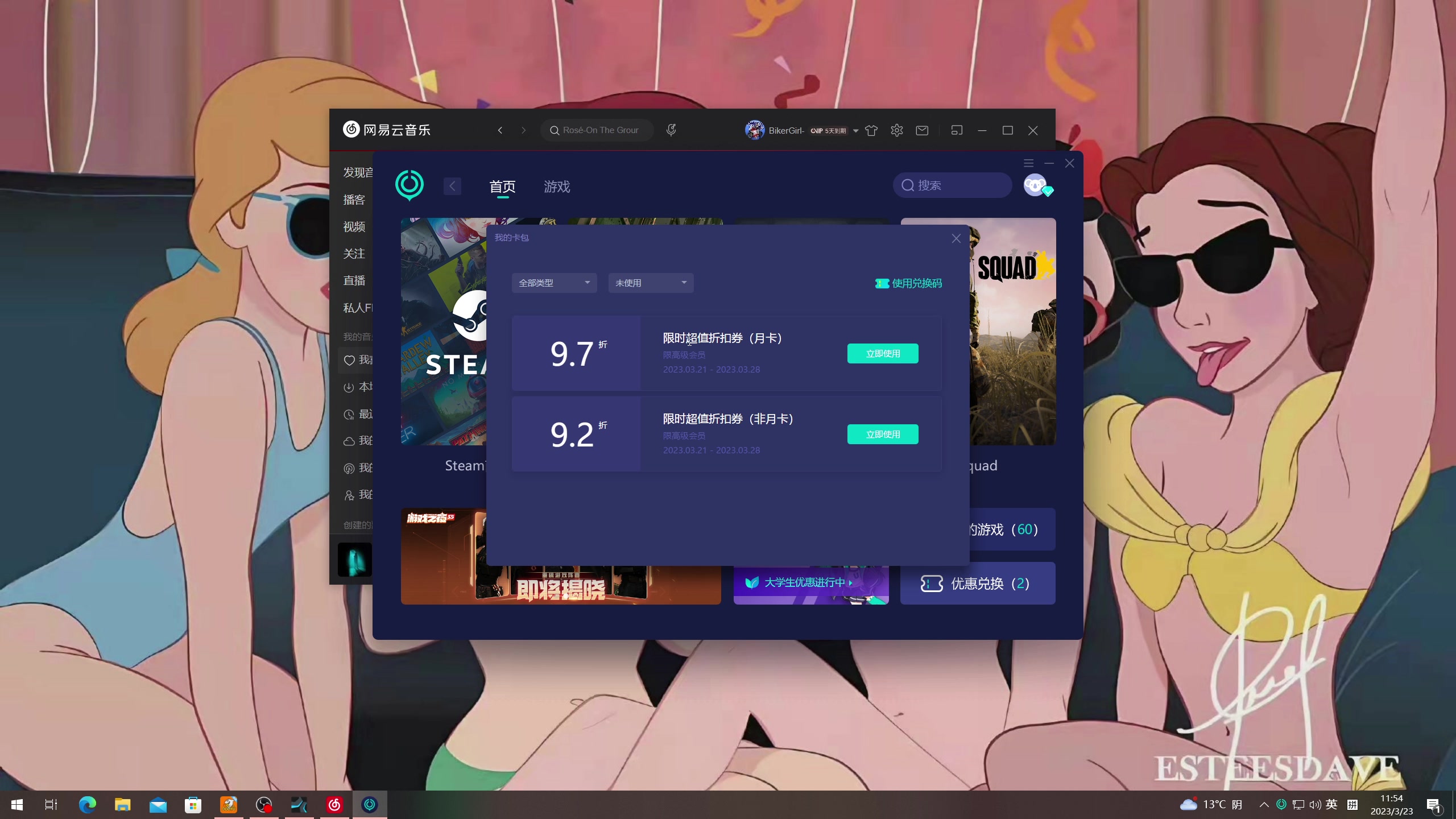Open NetEase Music messages envelope icon
The image size is (1456, 819).
pos(922,130)
